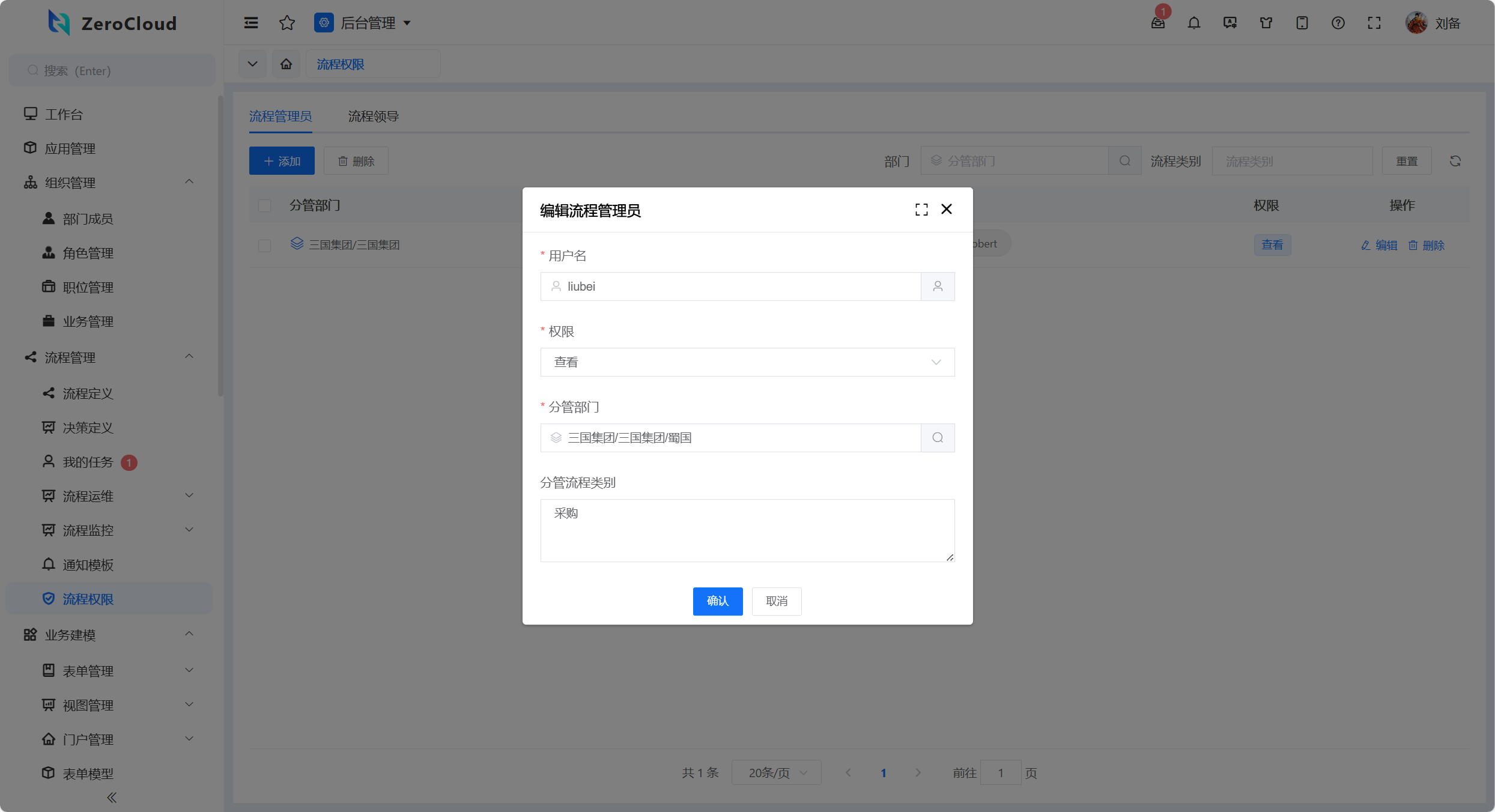Click the 分管流程类别 text area
This screenshot has width=1495, height=812.
(747, 530)
